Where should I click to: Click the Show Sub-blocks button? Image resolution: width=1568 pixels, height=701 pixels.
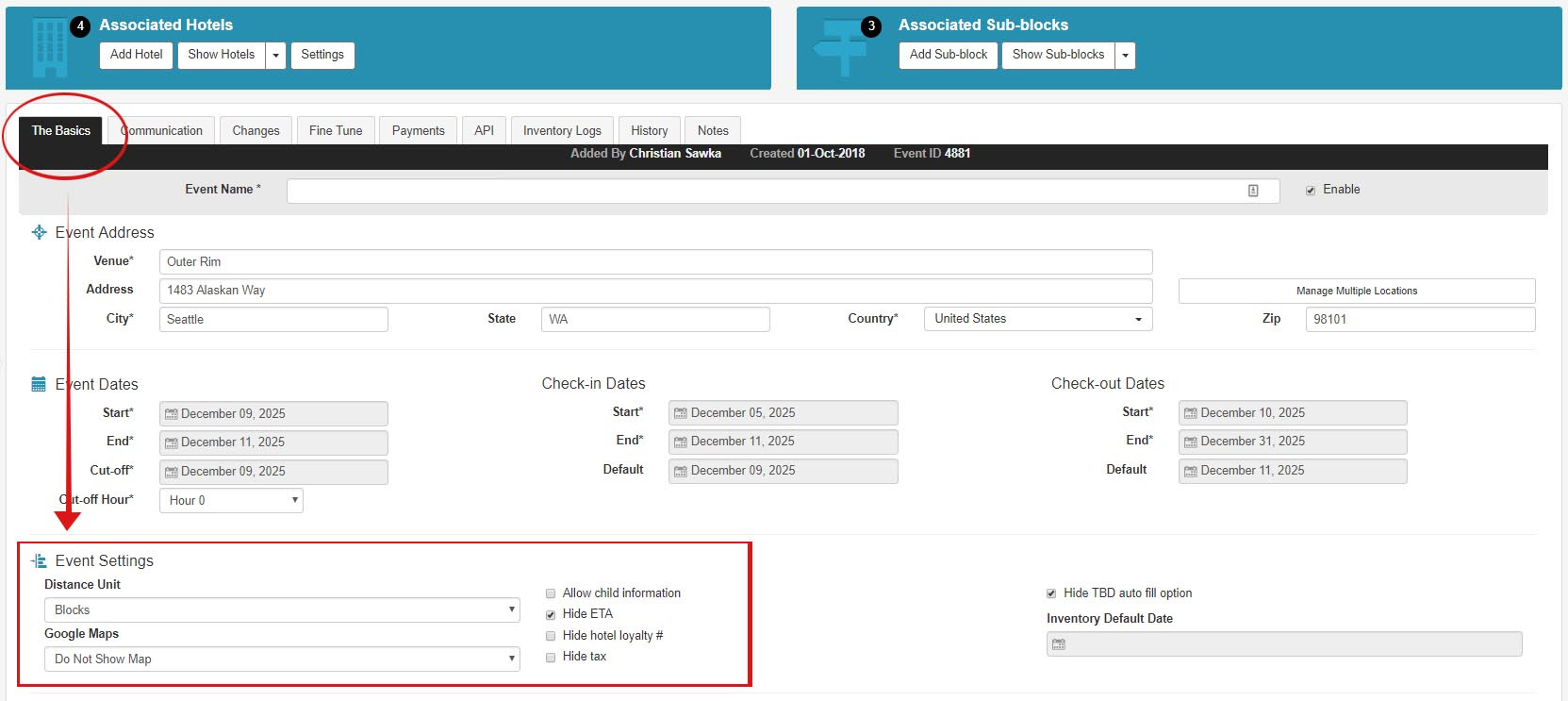pos(1059,55)
